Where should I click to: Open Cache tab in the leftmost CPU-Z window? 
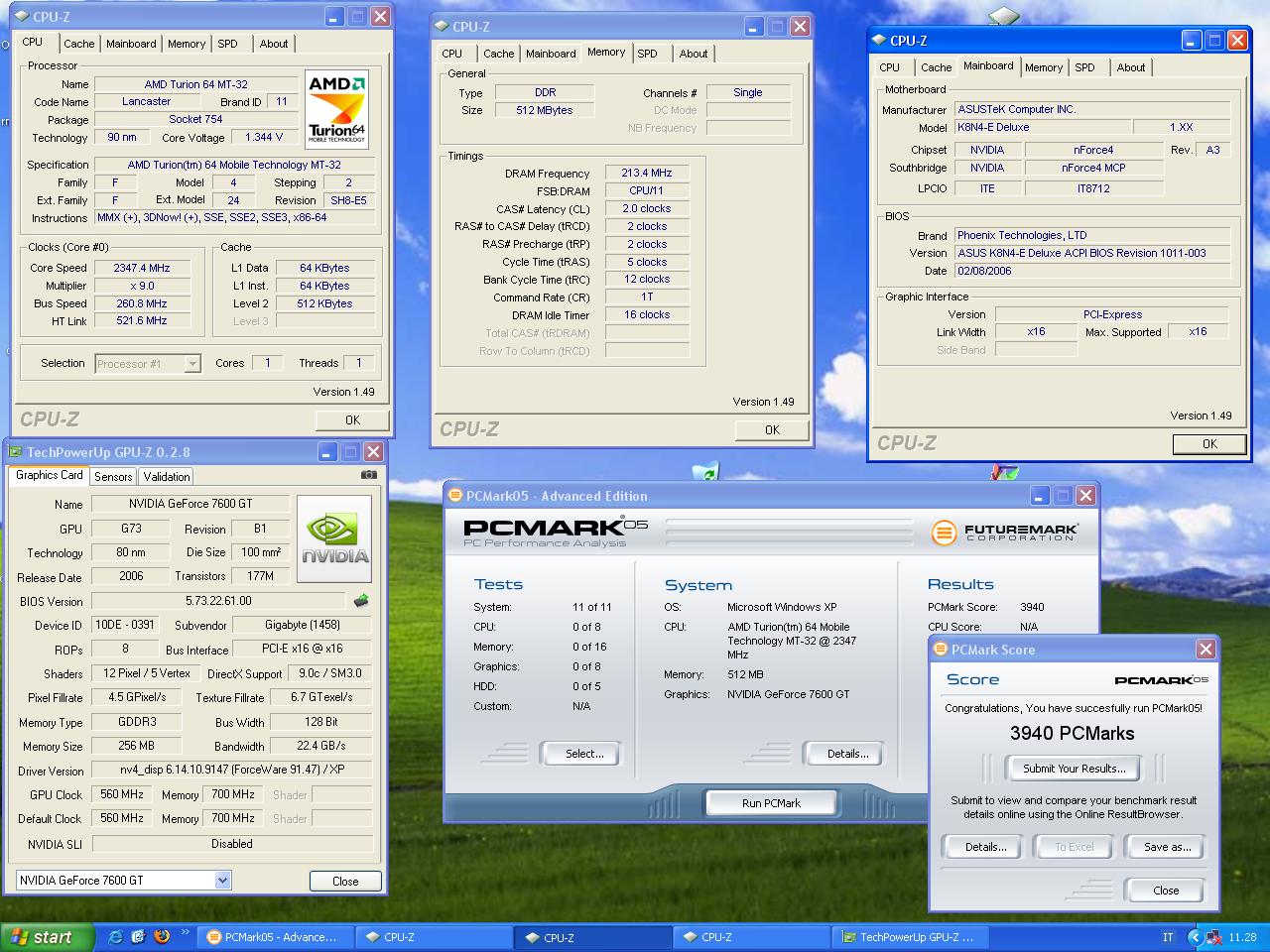pos(79,44)
